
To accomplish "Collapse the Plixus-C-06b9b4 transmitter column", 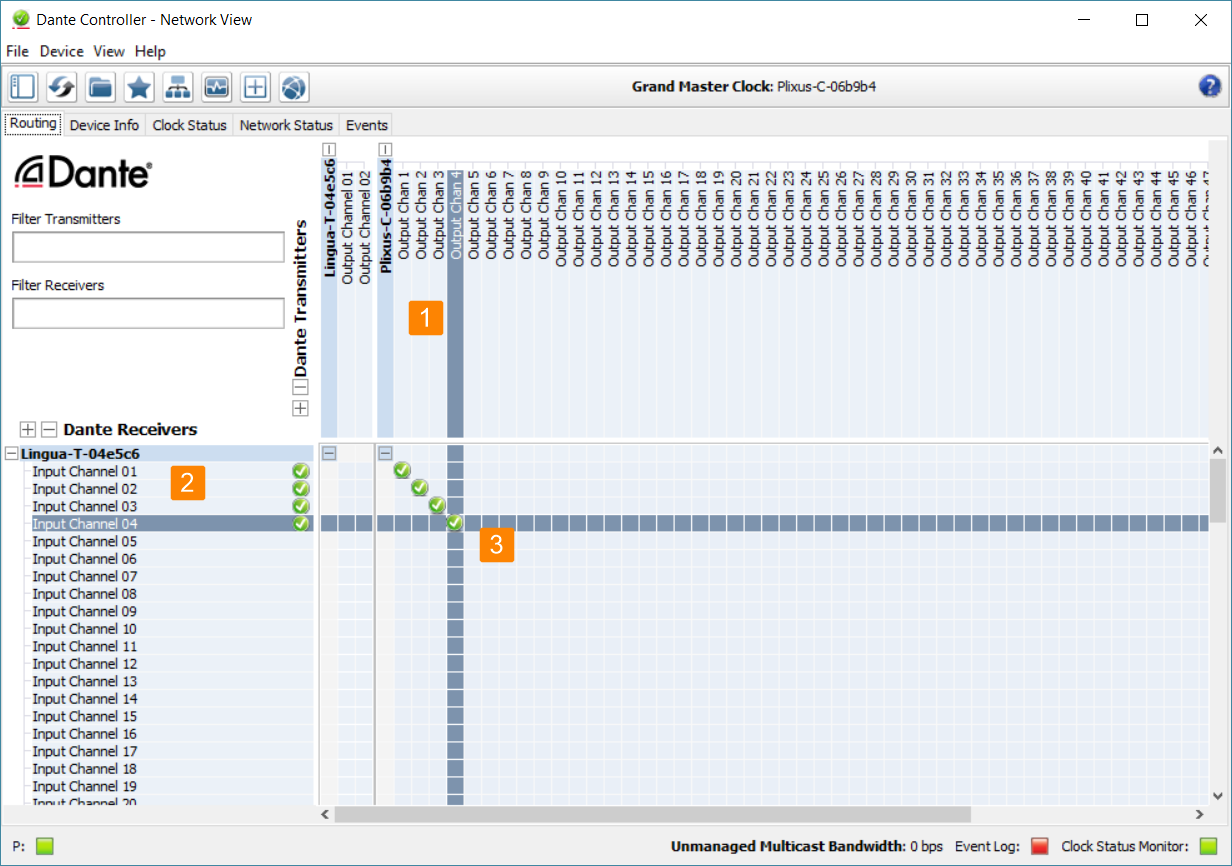I will tap(385, 149).
